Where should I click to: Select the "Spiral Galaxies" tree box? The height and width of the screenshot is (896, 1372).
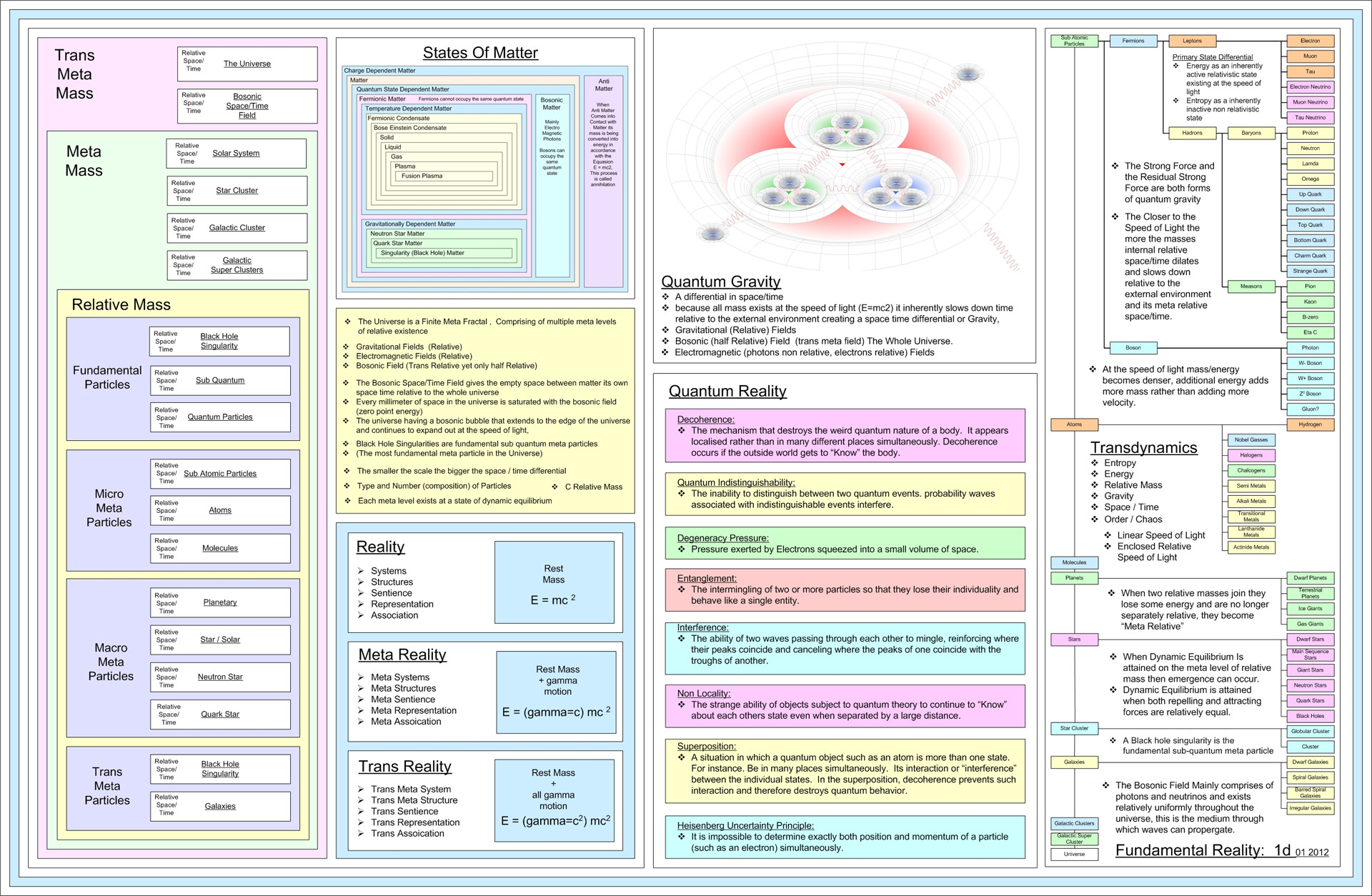tap(1310, 777)
